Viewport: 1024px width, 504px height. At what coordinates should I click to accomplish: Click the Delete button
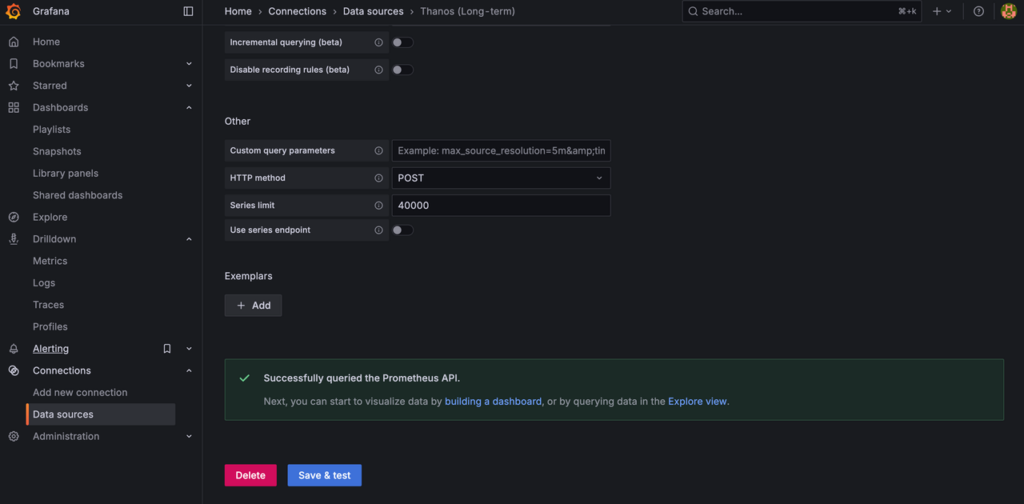(250, 475)
